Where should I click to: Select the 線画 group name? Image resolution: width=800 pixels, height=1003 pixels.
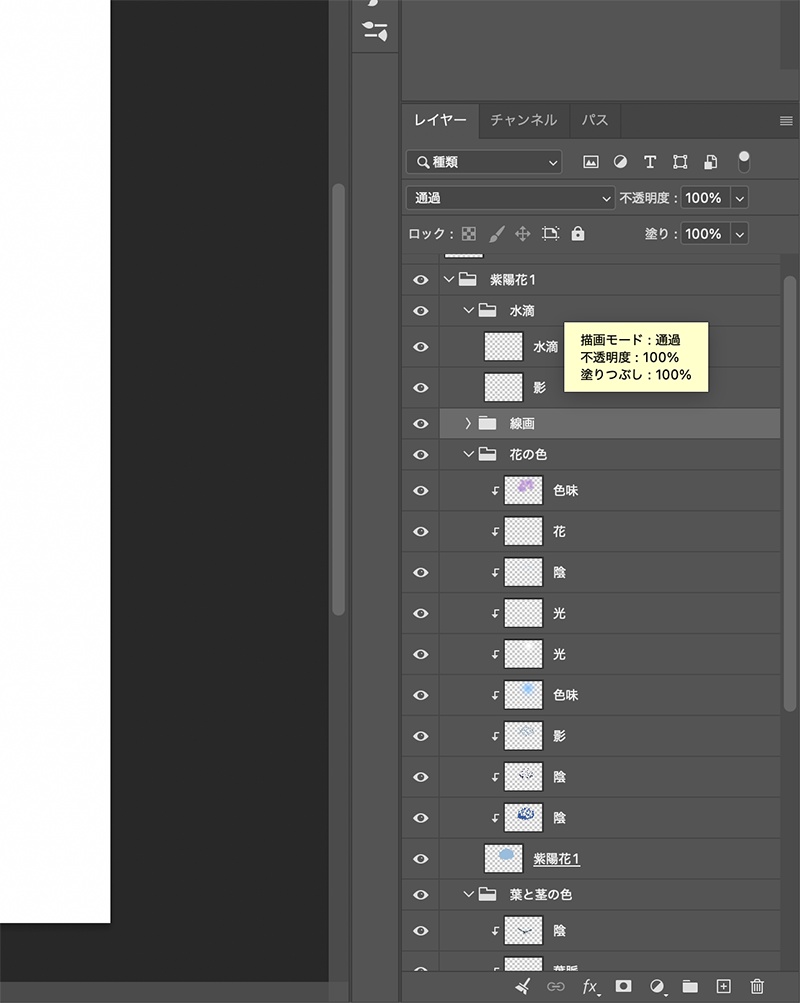click(x=522, y=423)
